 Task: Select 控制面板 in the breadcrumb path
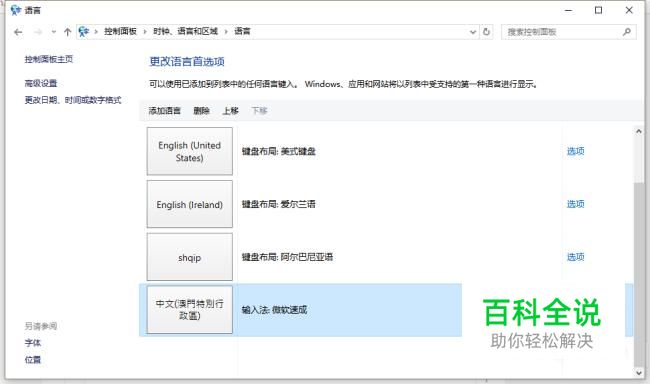120,32
